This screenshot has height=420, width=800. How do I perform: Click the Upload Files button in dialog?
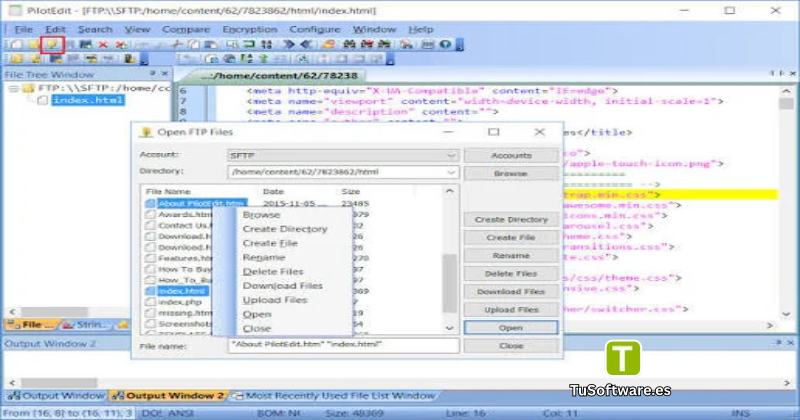pos(511,310)
